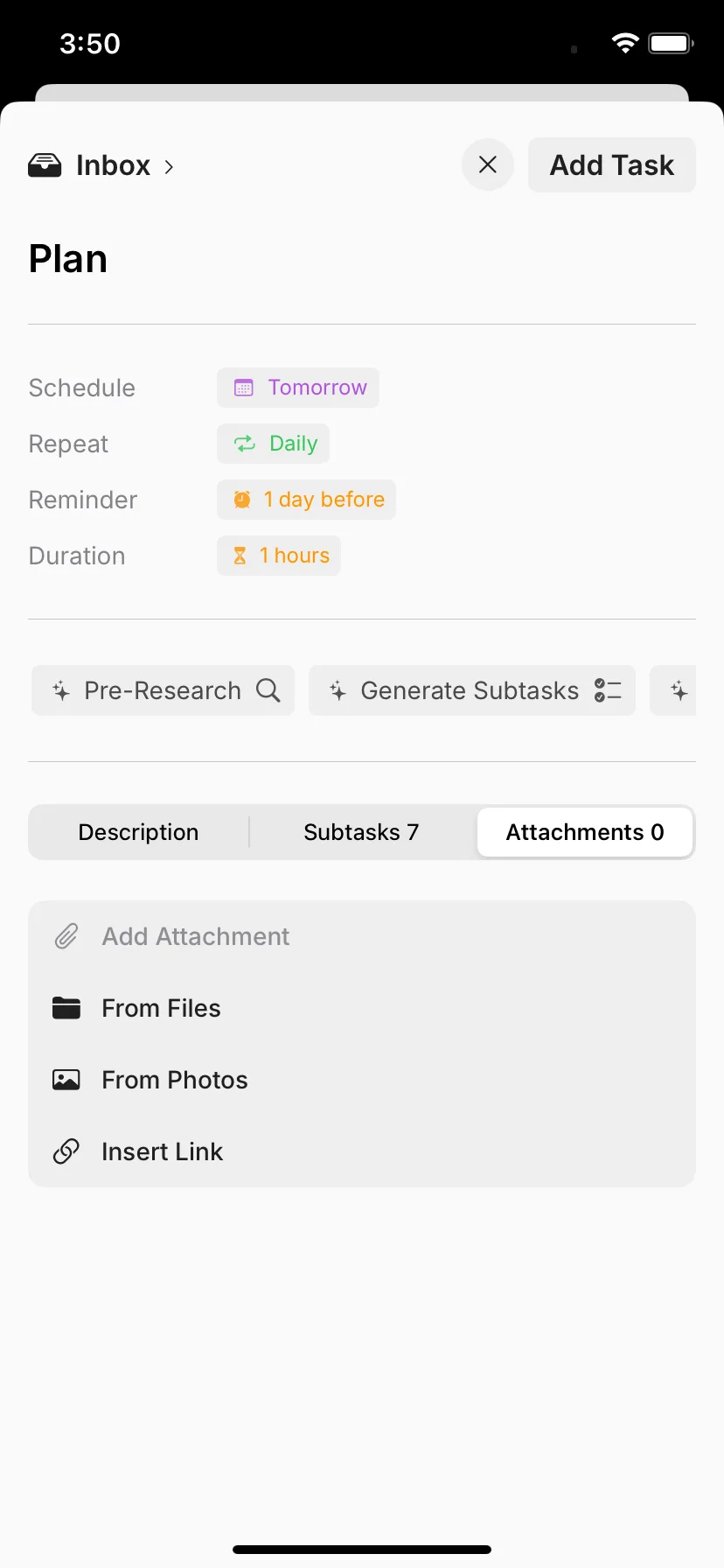Expand the Inbox project chevron
724x1568 pixels.
pos(169,166)
